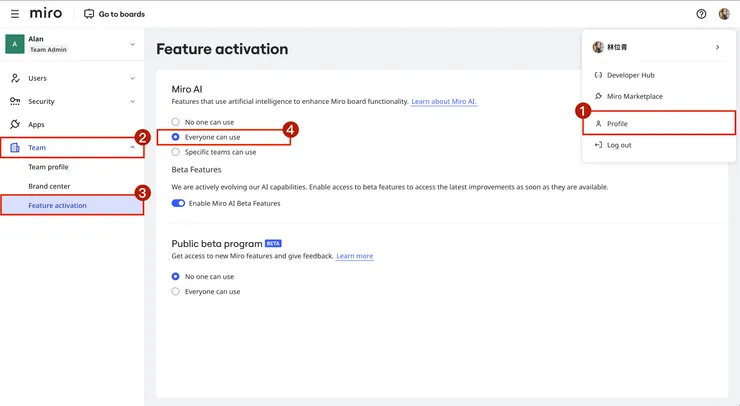Log out from the account menu

pos(619,145)
